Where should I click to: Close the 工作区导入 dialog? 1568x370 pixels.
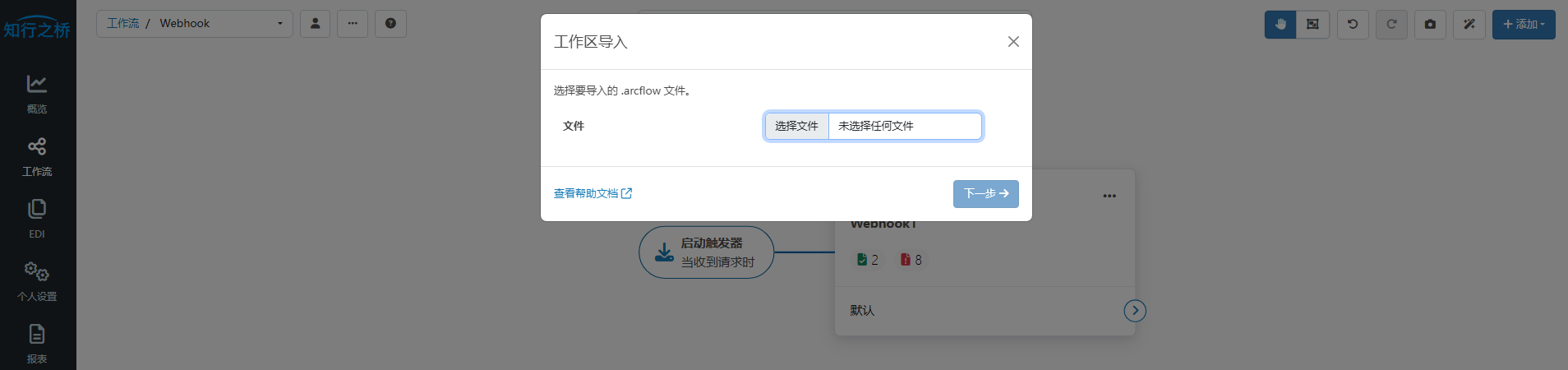pos(1013,42)
